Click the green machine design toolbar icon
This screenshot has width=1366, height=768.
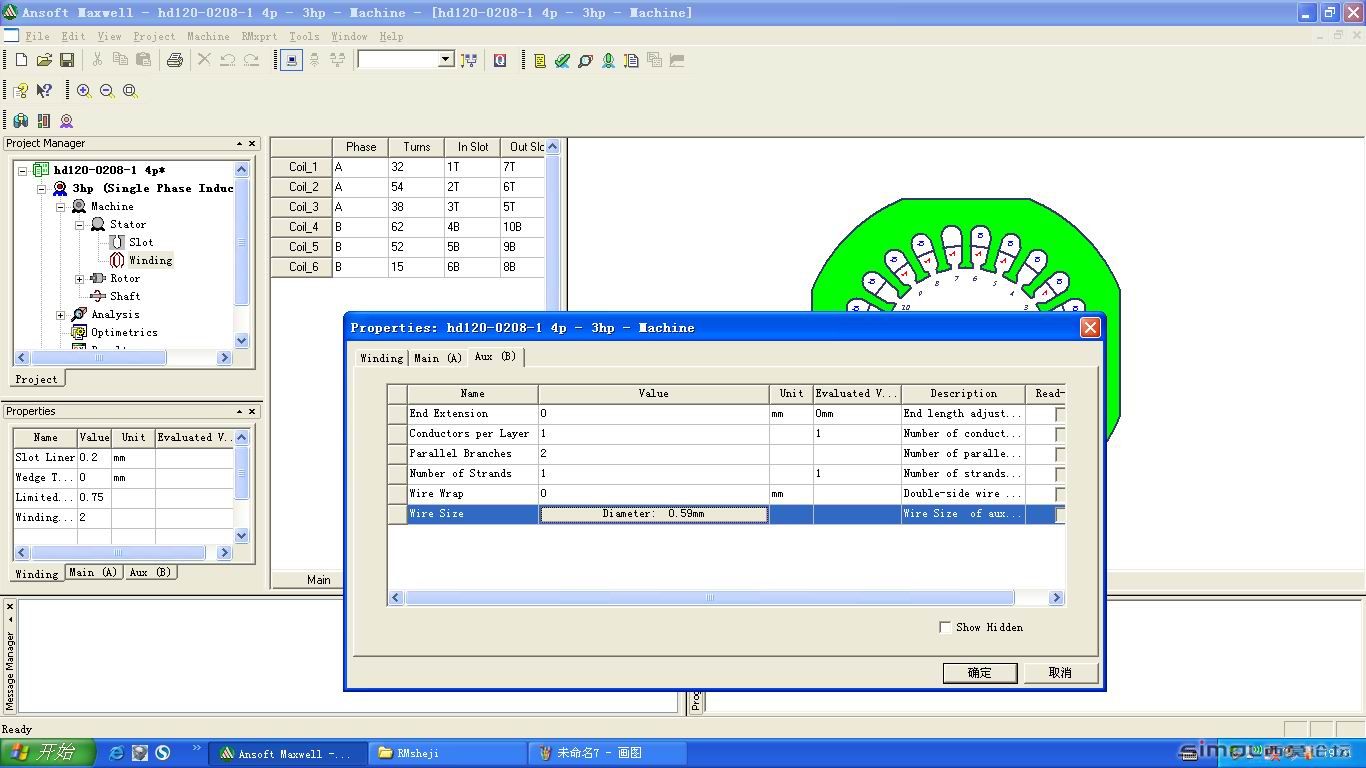click(x=608, y=60)
